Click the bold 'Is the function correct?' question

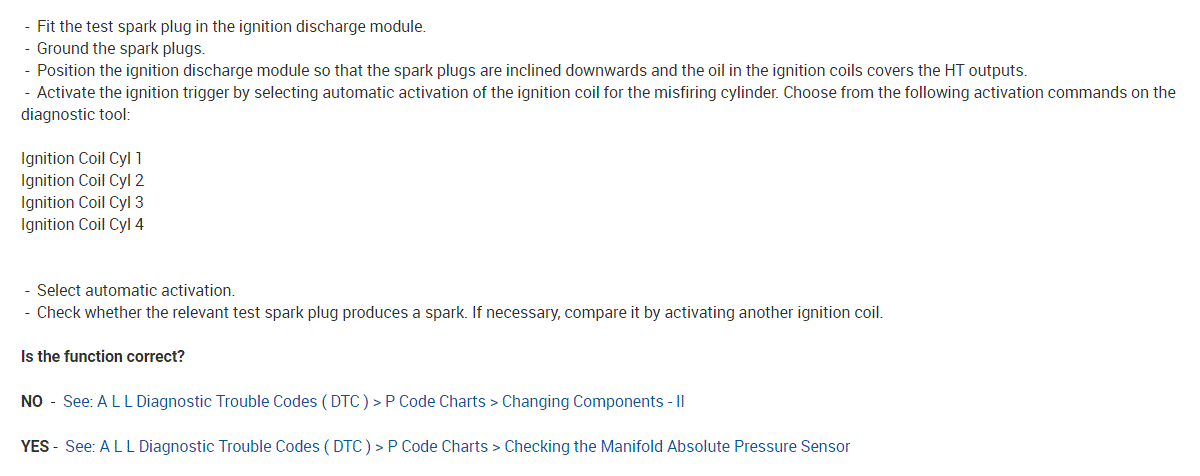[x=102, y=357]
